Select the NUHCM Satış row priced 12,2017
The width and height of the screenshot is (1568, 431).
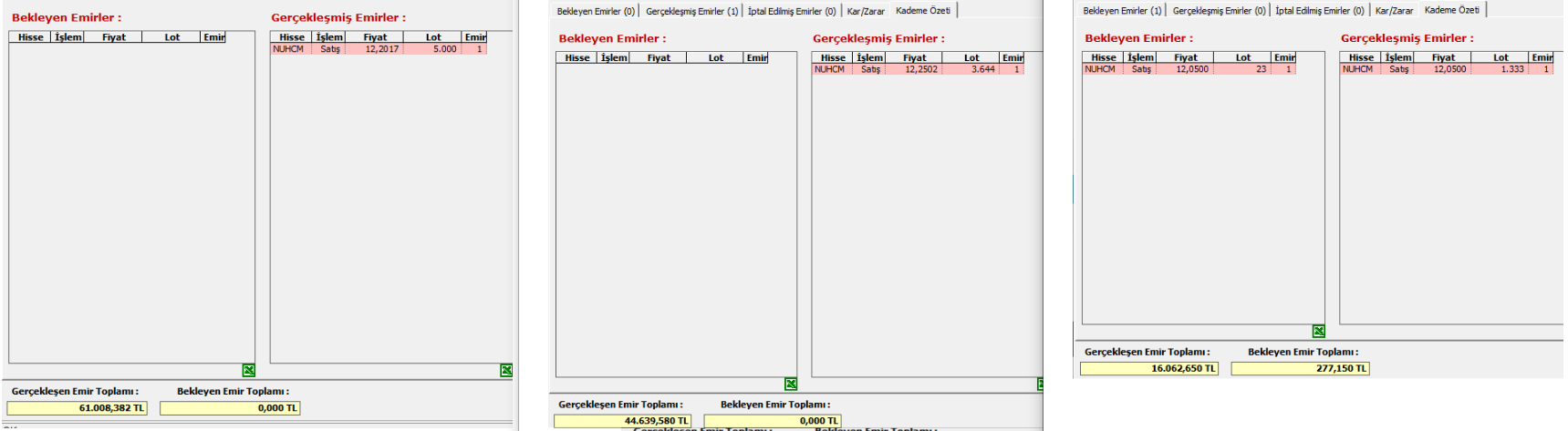379,49
